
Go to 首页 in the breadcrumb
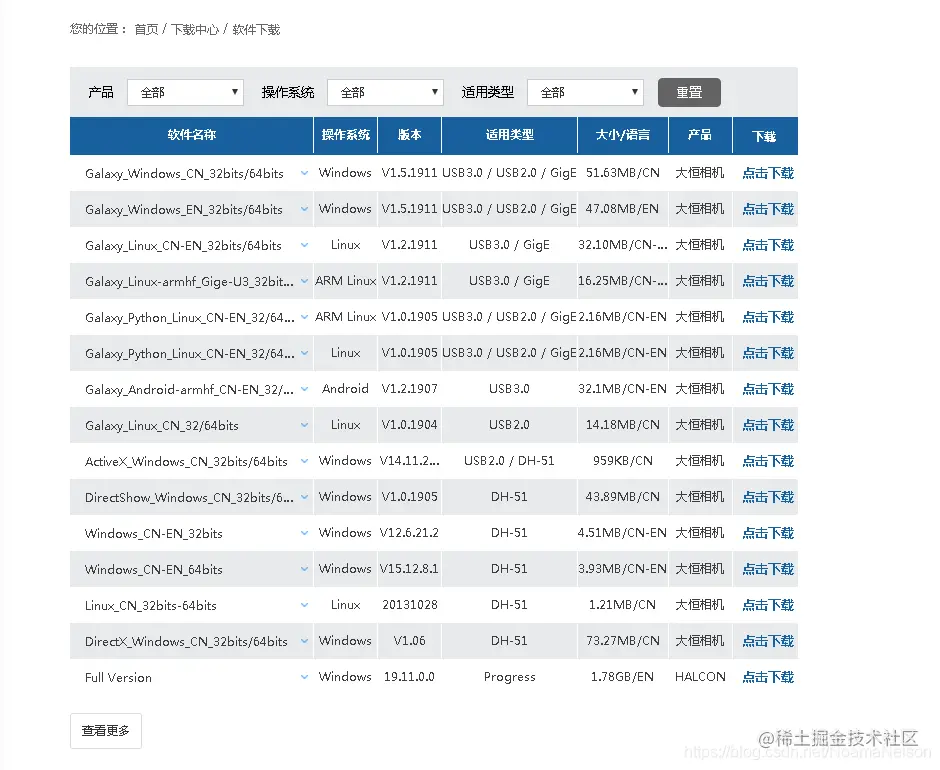point(146,29)
